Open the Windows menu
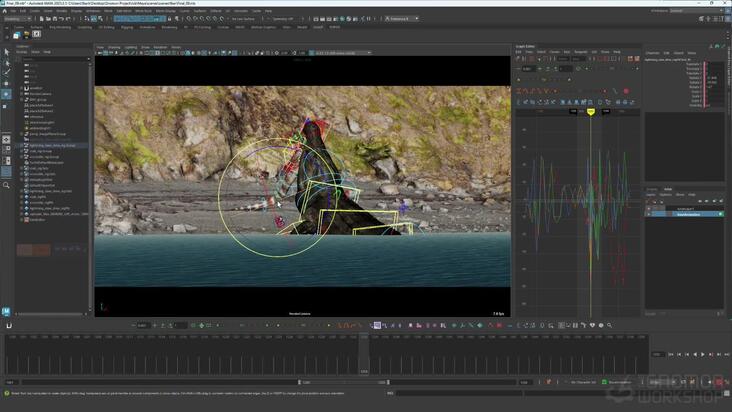The width and height of the screenshot is (732, 412). pyautogui.click(x=93, y=11)
